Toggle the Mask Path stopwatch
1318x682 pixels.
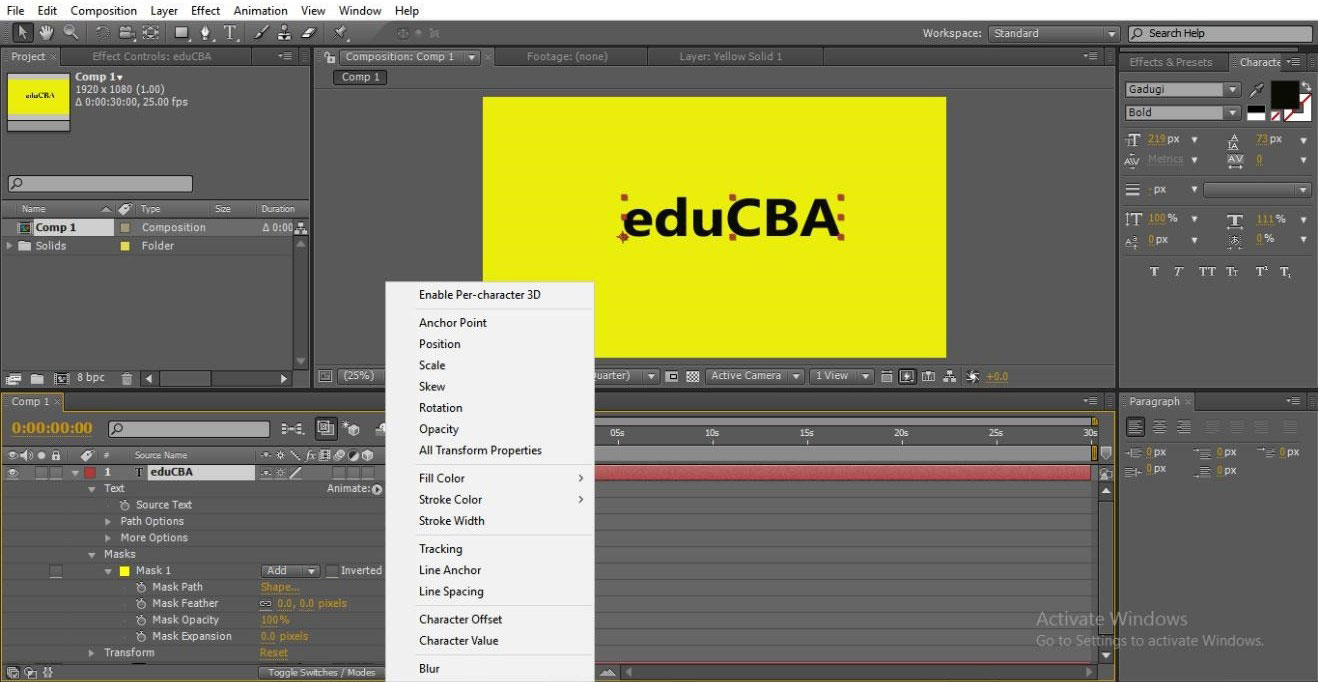click(x=141, y=587)
